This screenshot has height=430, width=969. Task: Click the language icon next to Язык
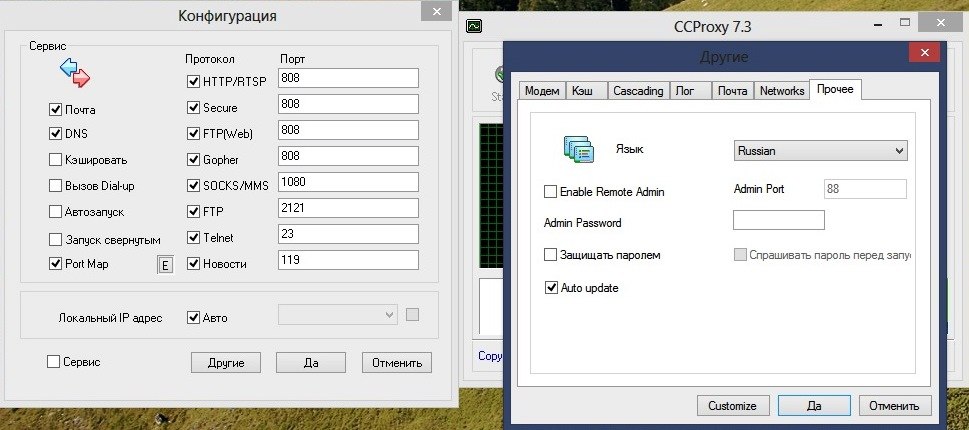579,149
